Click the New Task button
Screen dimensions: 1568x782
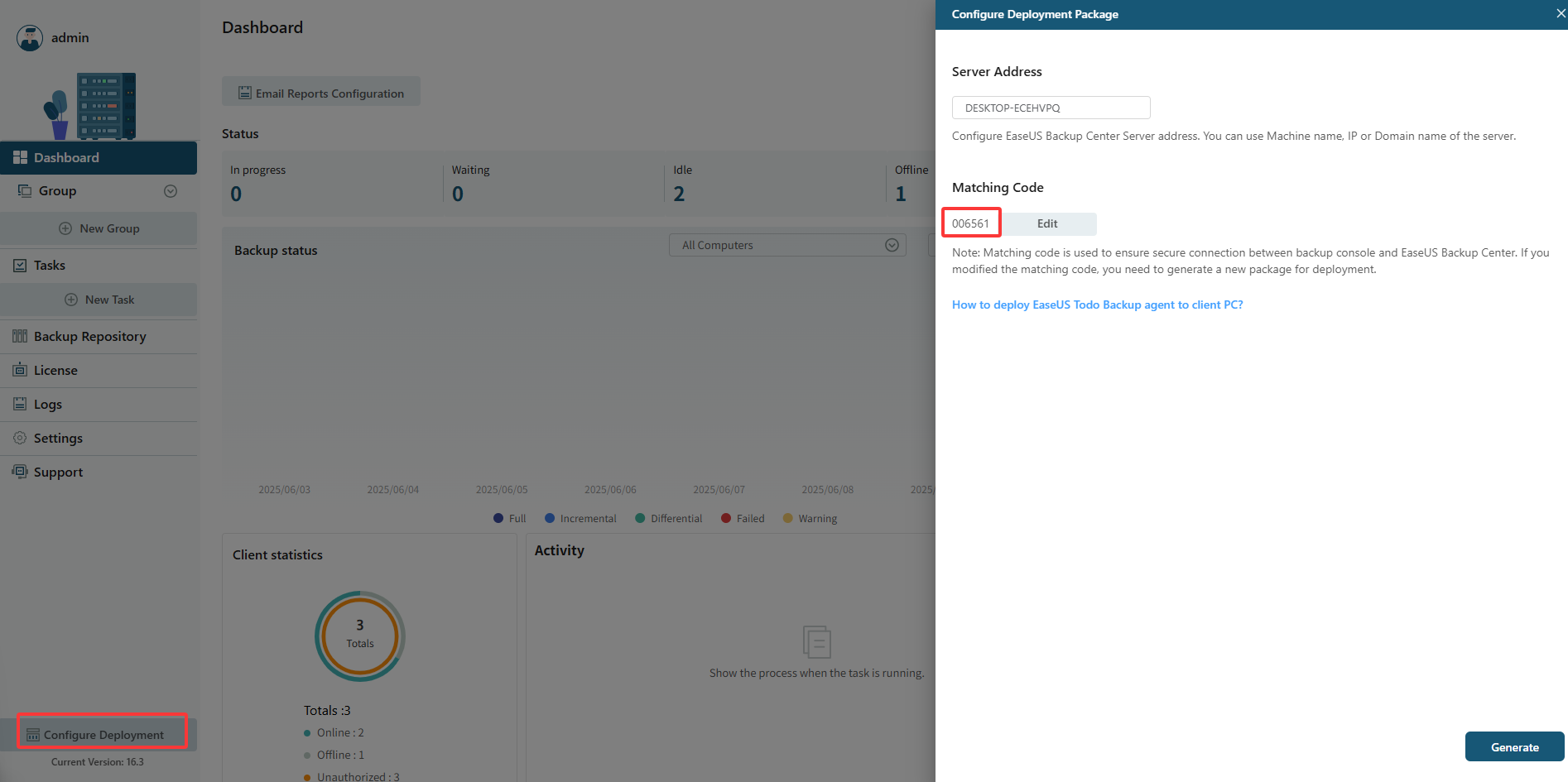click(99, 300)
